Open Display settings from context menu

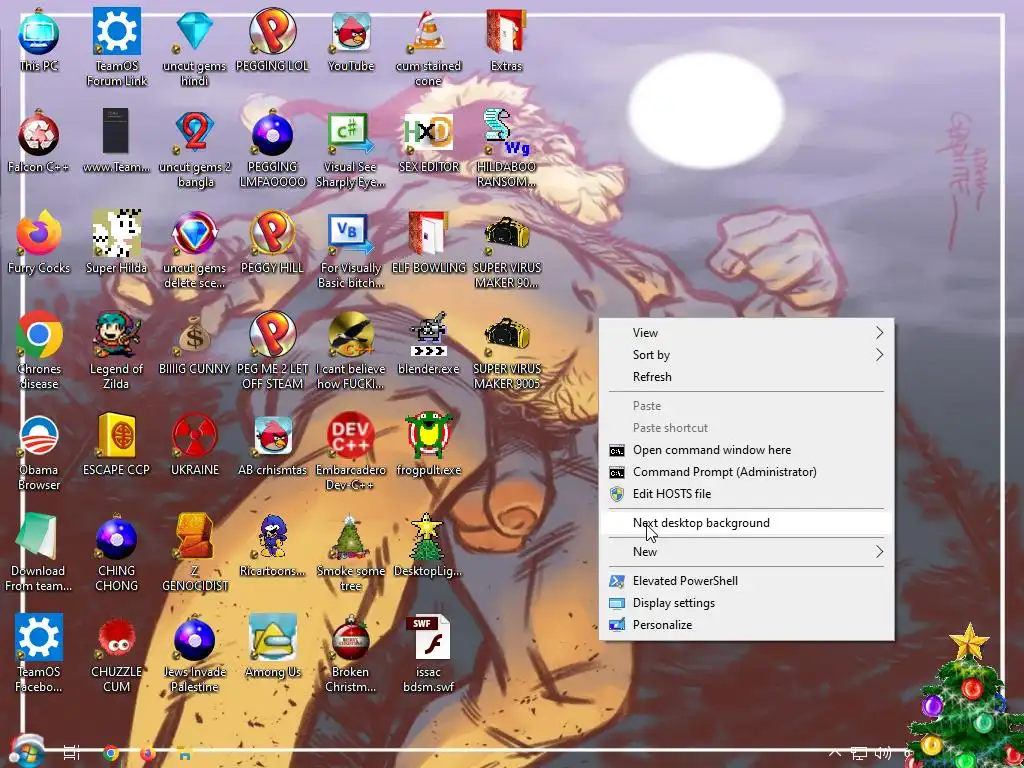click(x=746, y=603)
